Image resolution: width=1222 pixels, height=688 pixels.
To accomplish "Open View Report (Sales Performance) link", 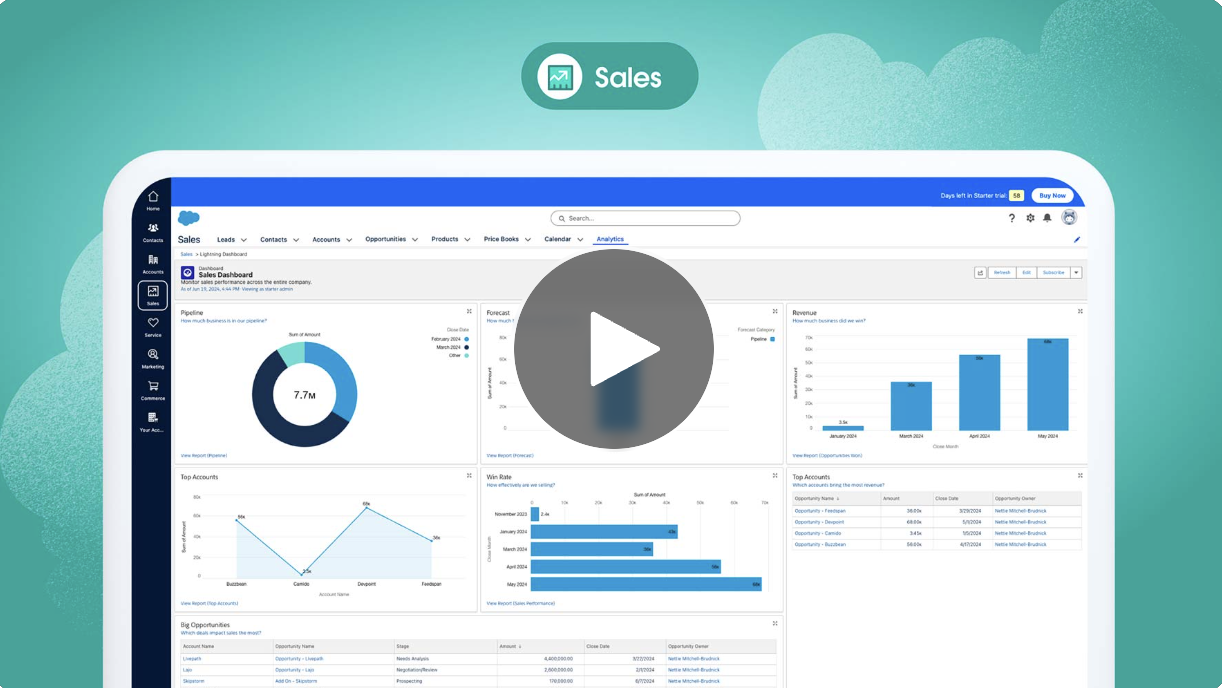I will tap(520, 604).
